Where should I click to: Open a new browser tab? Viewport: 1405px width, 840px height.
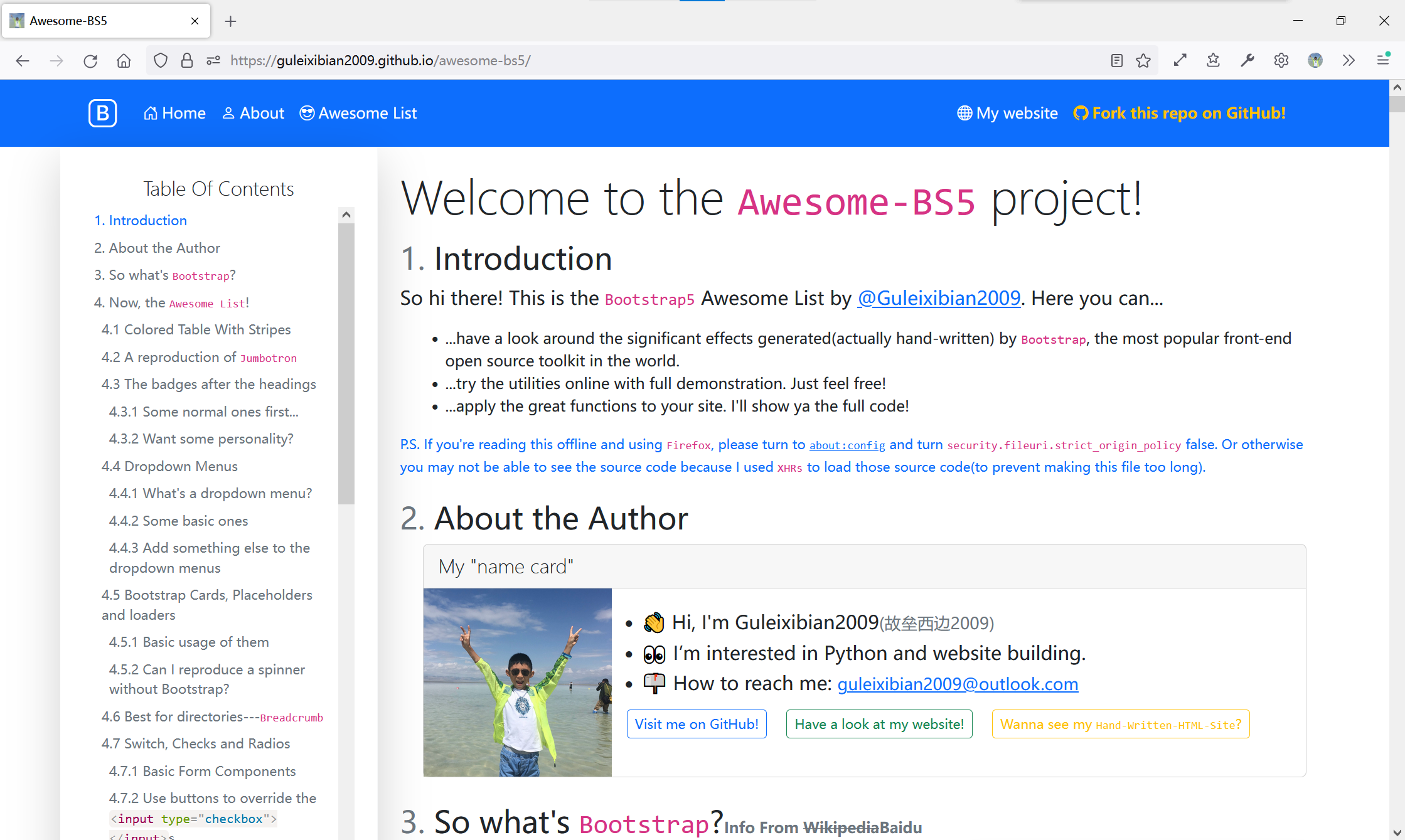(230, 21)
